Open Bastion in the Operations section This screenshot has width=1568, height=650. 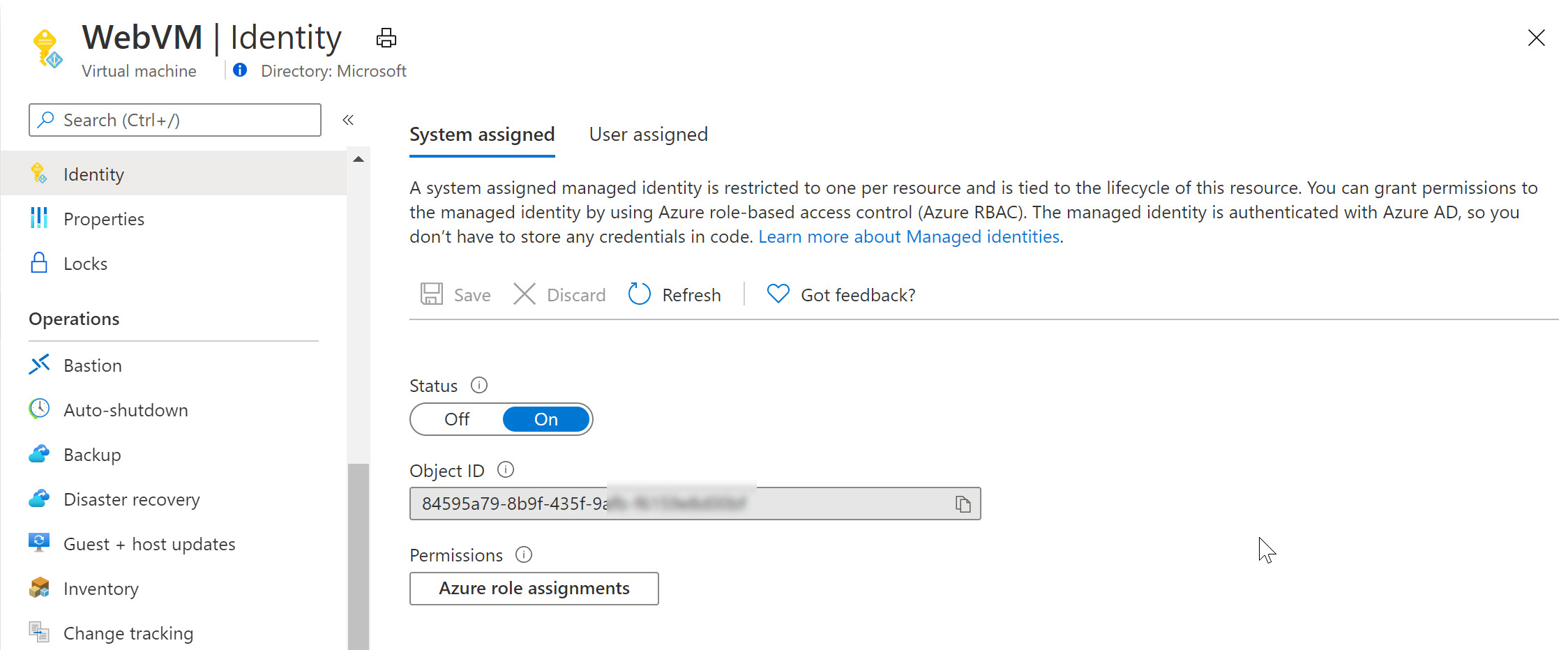[92, 365]
